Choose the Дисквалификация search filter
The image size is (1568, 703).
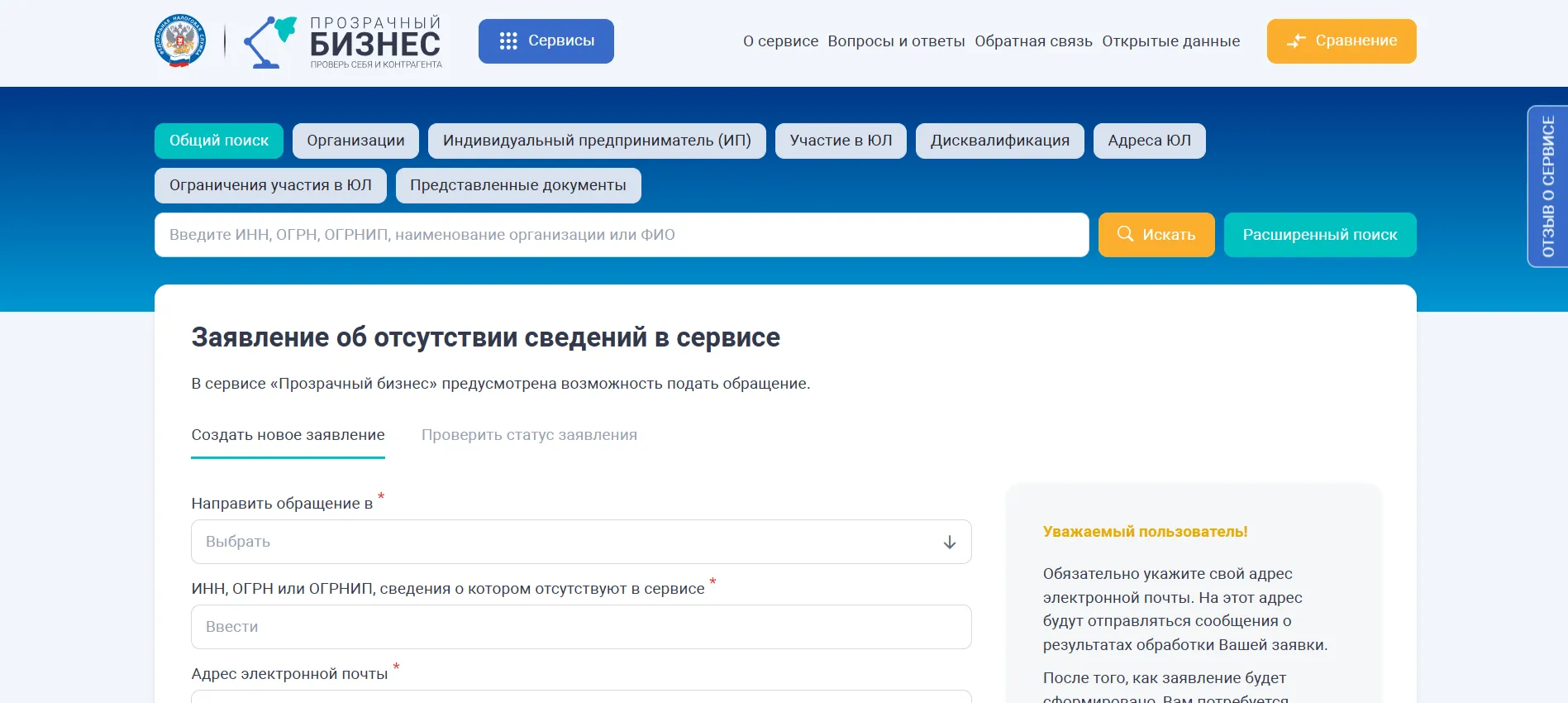click(x=999, y=141)
